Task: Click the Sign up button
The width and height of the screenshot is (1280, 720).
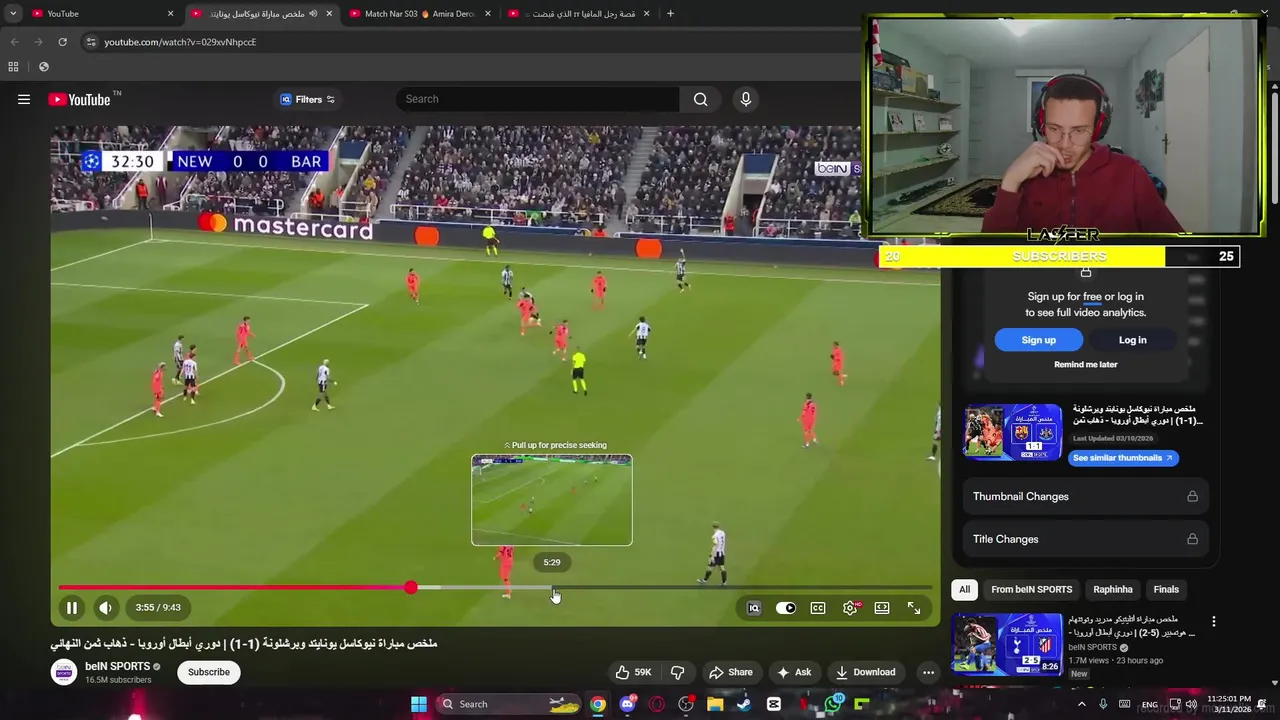Action: (1038, 340)
